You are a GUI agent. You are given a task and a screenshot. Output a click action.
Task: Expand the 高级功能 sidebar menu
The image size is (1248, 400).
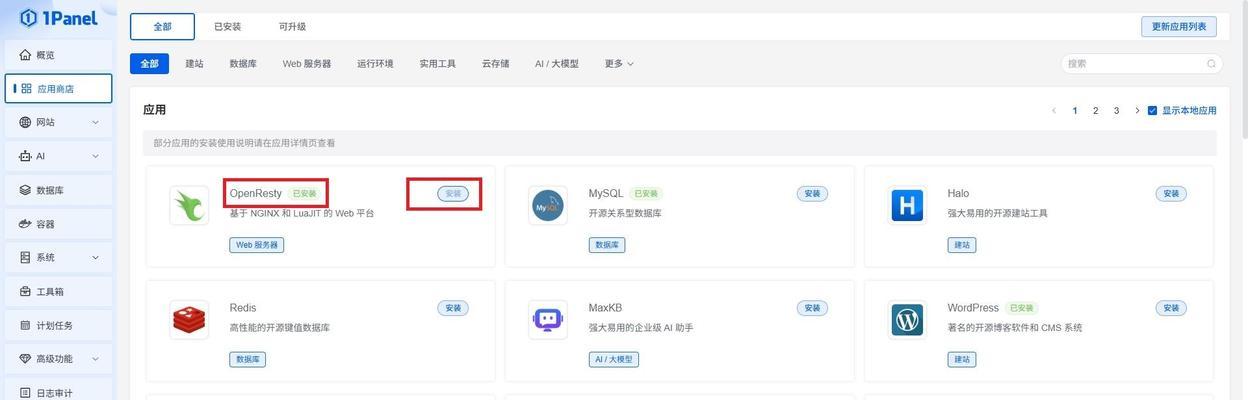pyautogui.click(x=58, y=358)
